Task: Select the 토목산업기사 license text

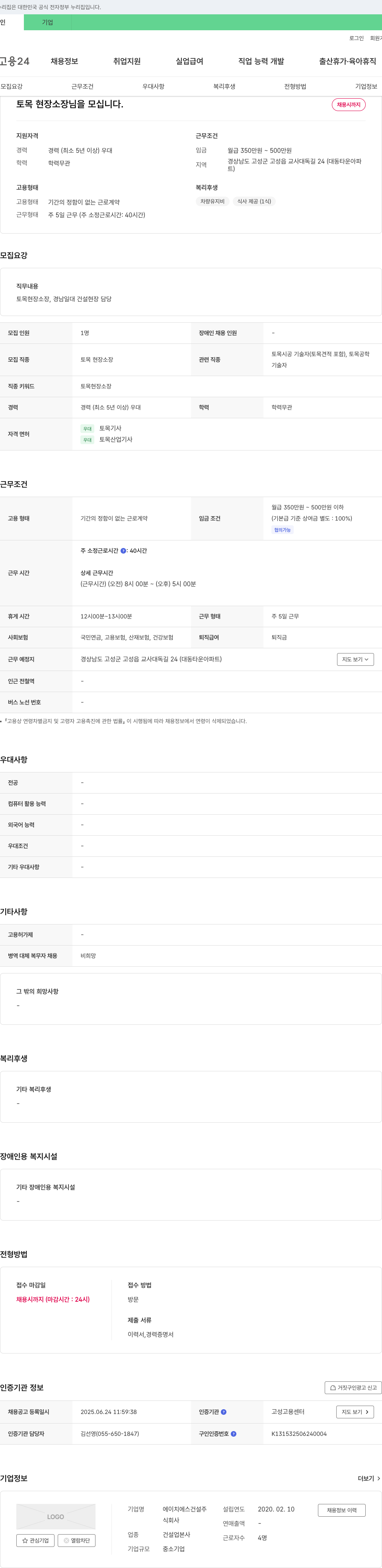Action: point(115,439)
